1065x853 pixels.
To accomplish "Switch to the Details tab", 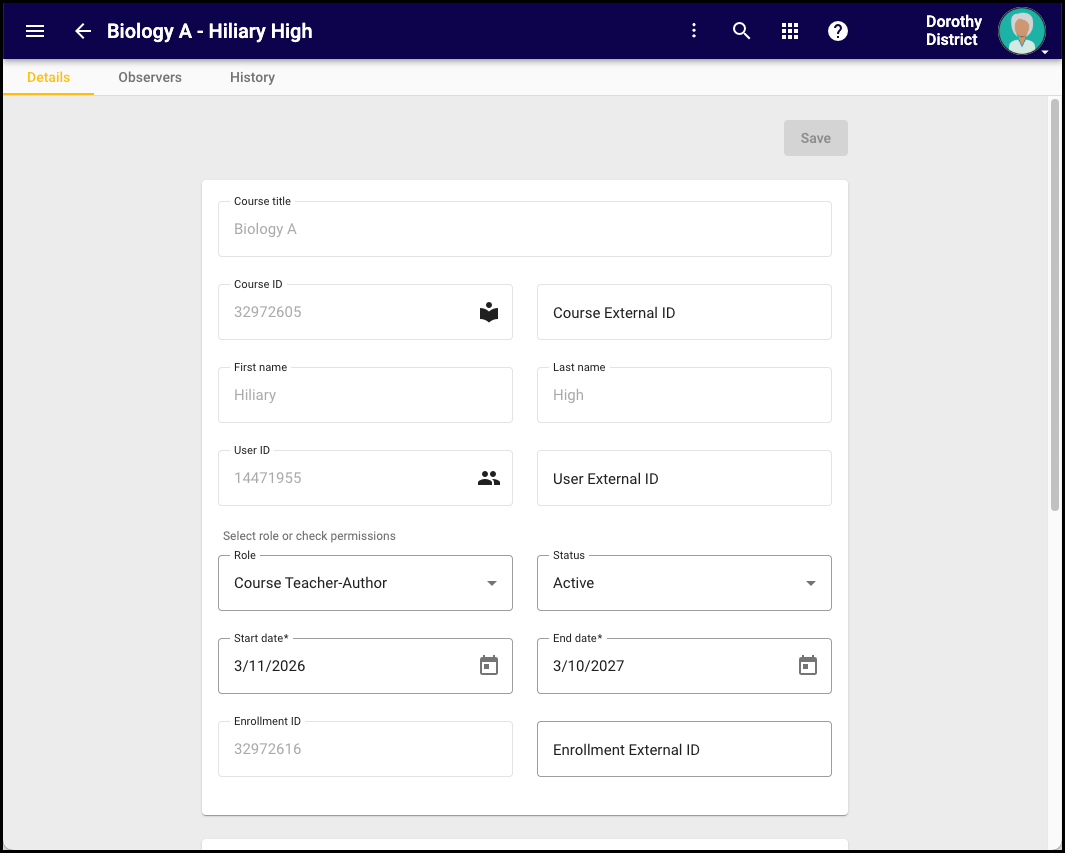I will coord(48,77).
